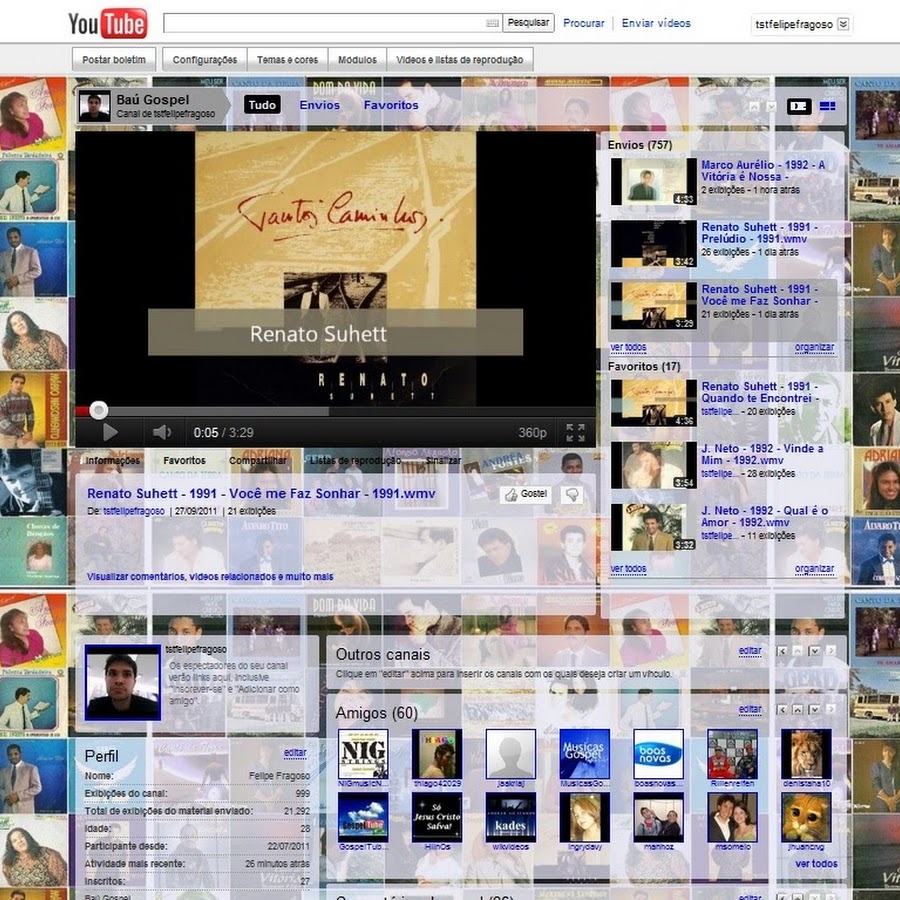This screenshot has width=900, height=900.
Task: Mute the video with the speaker icon
Action: [162, 432]
